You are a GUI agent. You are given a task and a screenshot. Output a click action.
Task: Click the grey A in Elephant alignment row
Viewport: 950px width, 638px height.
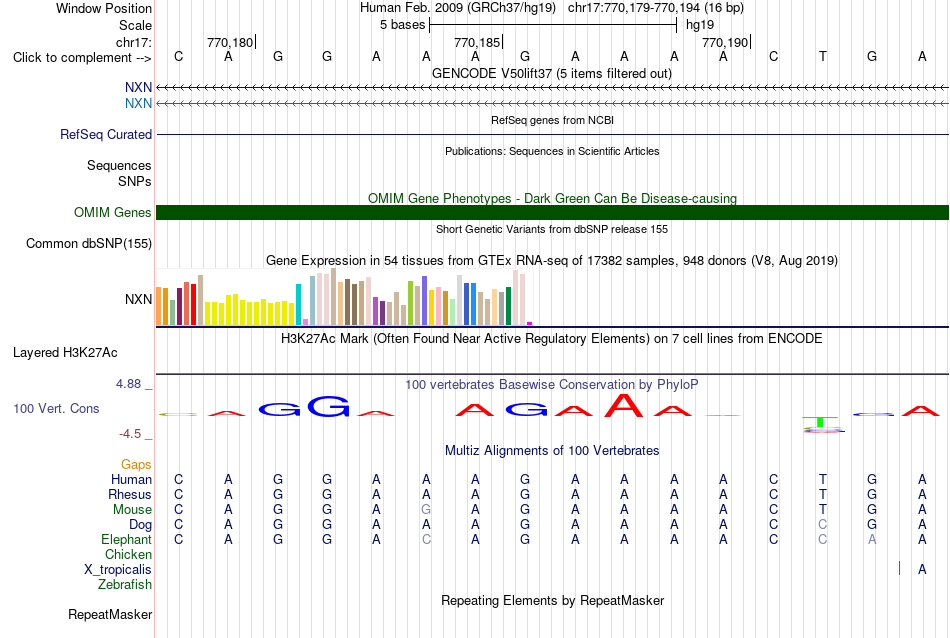click(872, 539)
